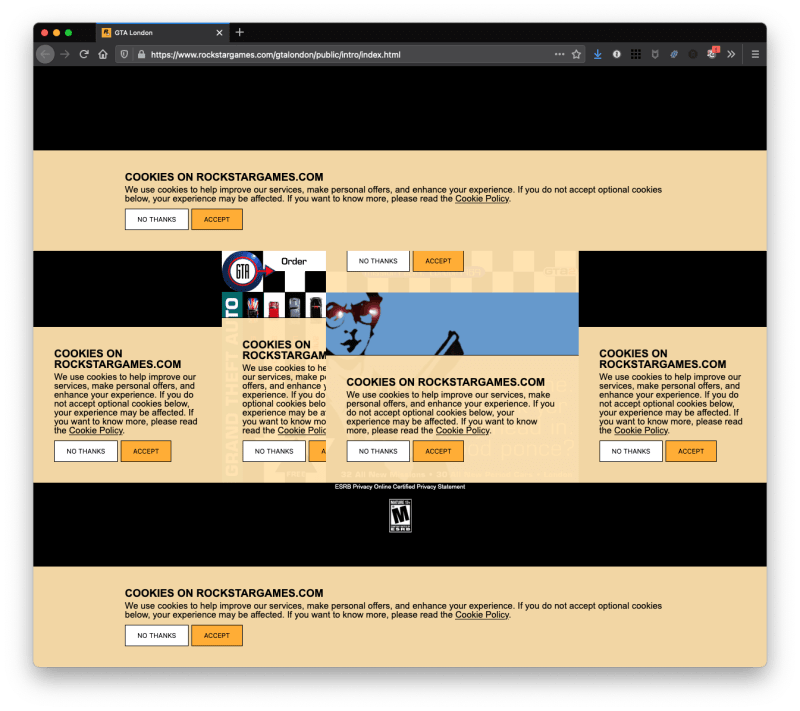The width and height of the screenshot is (800, 711).
Task: Go back using the browser back arrow
Action: 45,54
